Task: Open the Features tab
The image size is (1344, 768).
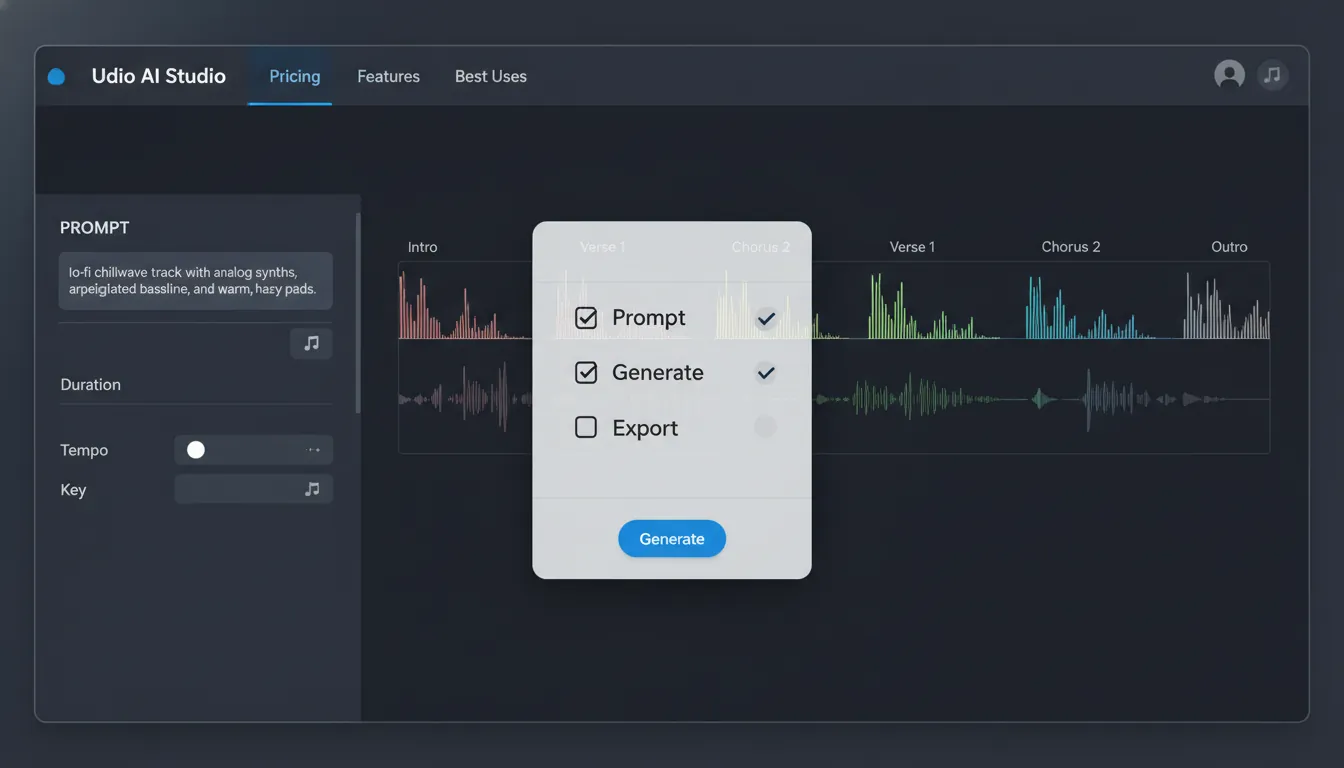Action: pyautogui.click(x=388, y=76)
